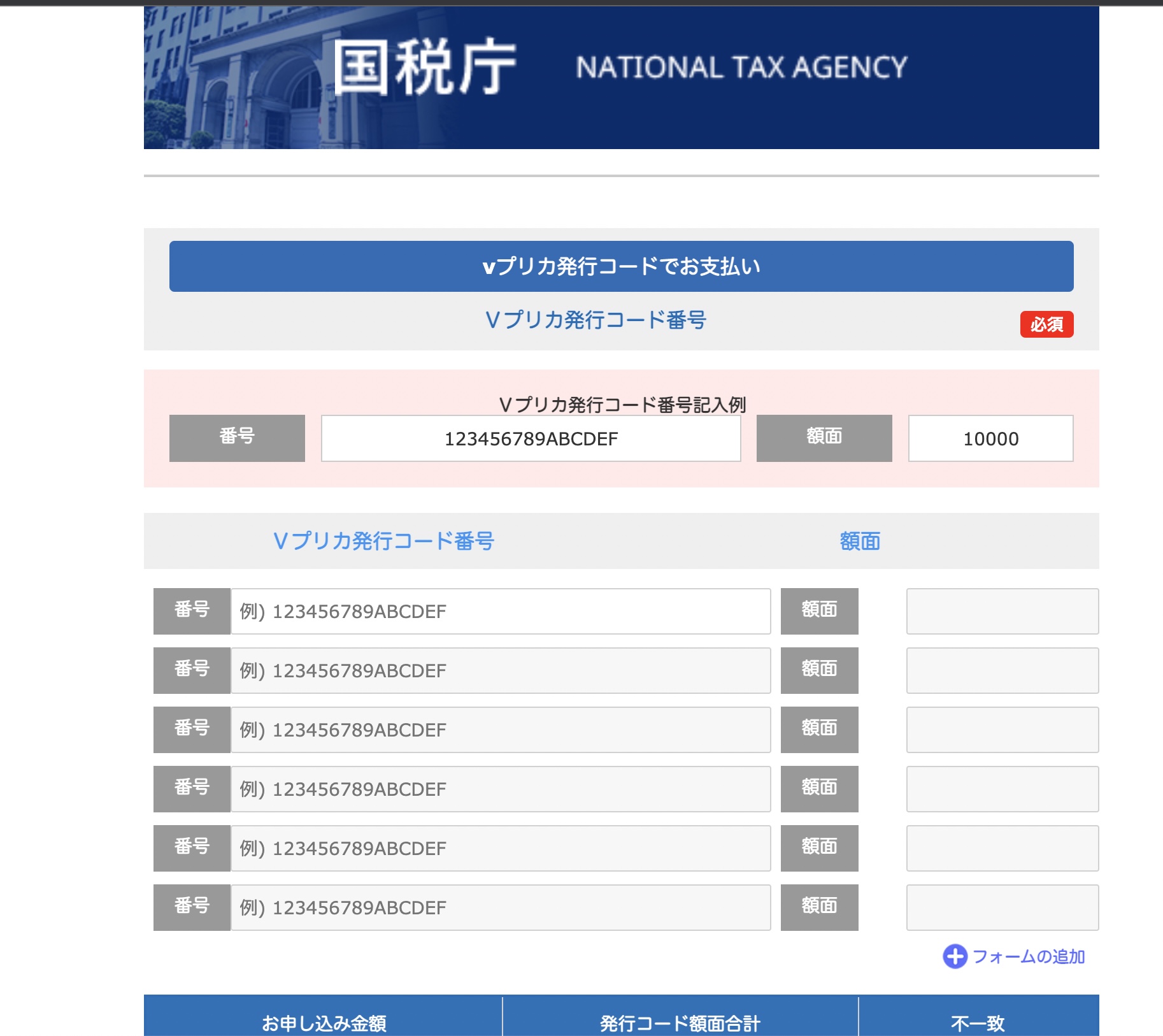1163x1036 pixels.
Task: Click the フォームの追加 link text
Action: (1029, 956)
